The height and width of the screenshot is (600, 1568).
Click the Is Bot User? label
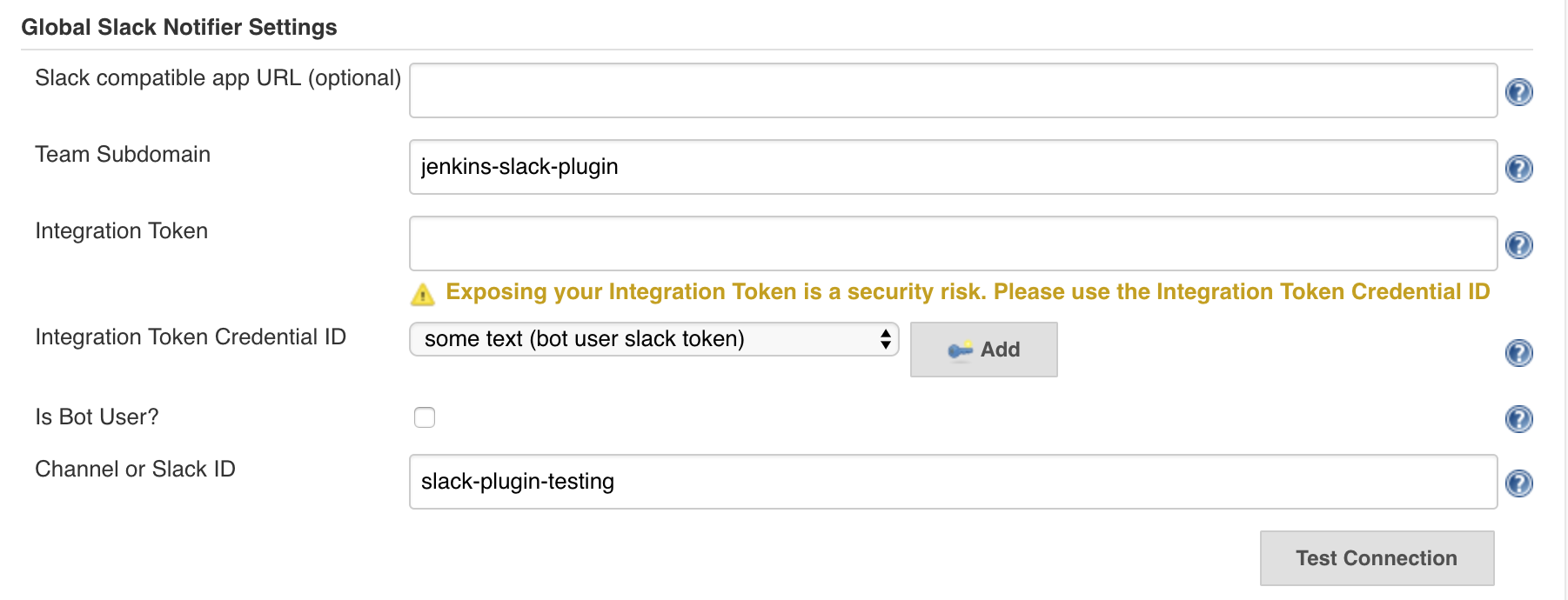pos(97,417)
